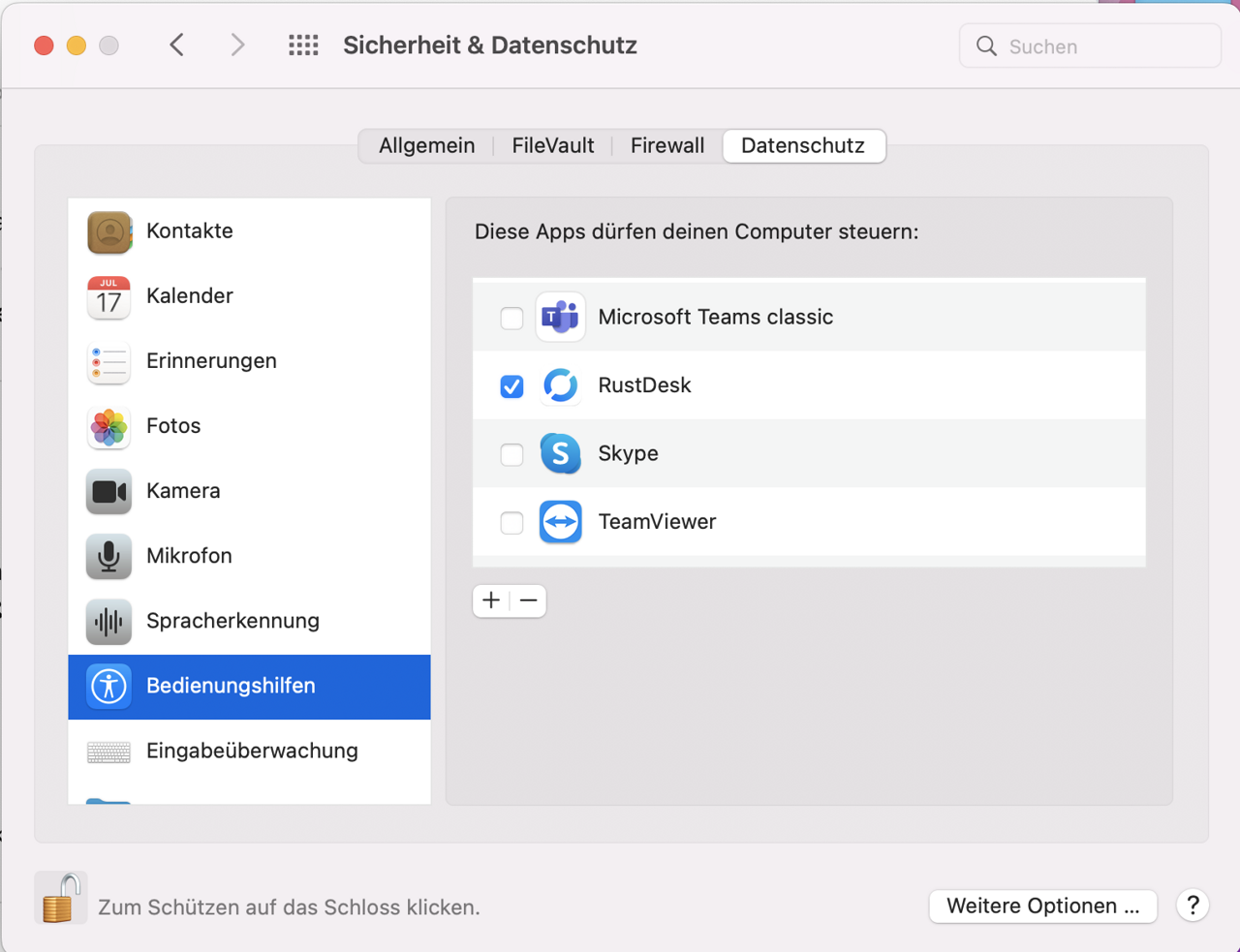Remove app with the minus button
This screenshot has height=952, width=1240.
[528, 601]
